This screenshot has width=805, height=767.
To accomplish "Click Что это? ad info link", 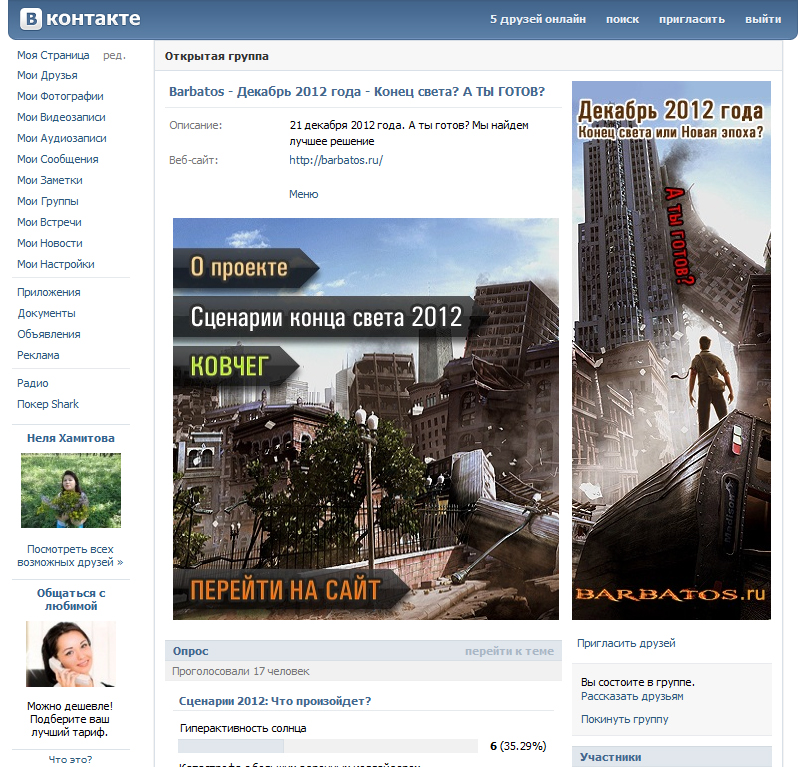I will coord(70,759).
